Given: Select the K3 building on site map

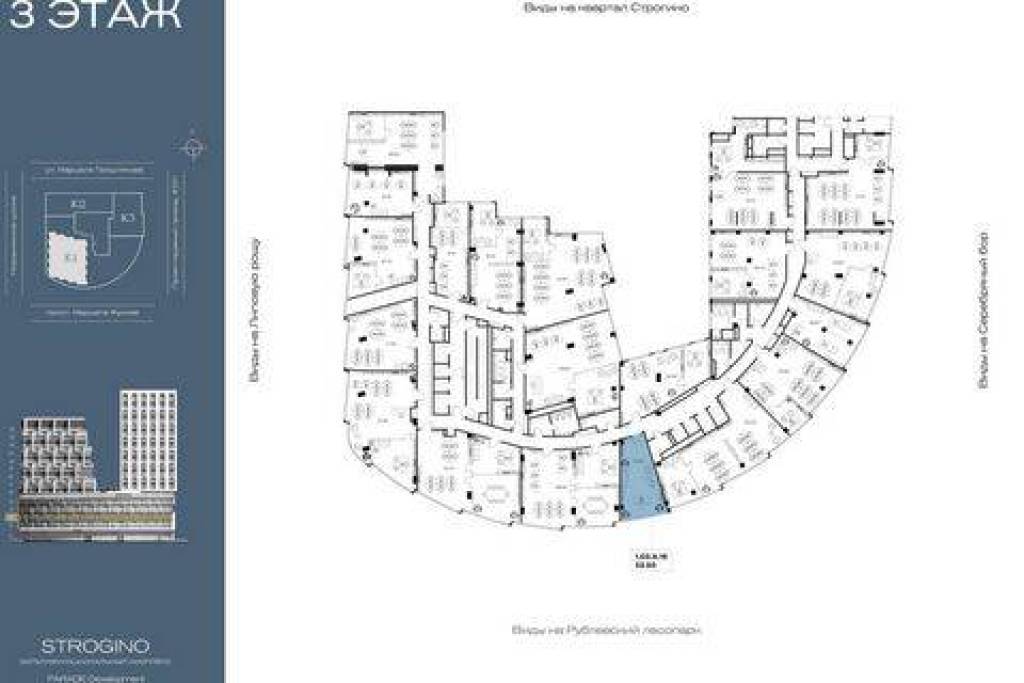Looking at the screenshot, I should 128,217.
